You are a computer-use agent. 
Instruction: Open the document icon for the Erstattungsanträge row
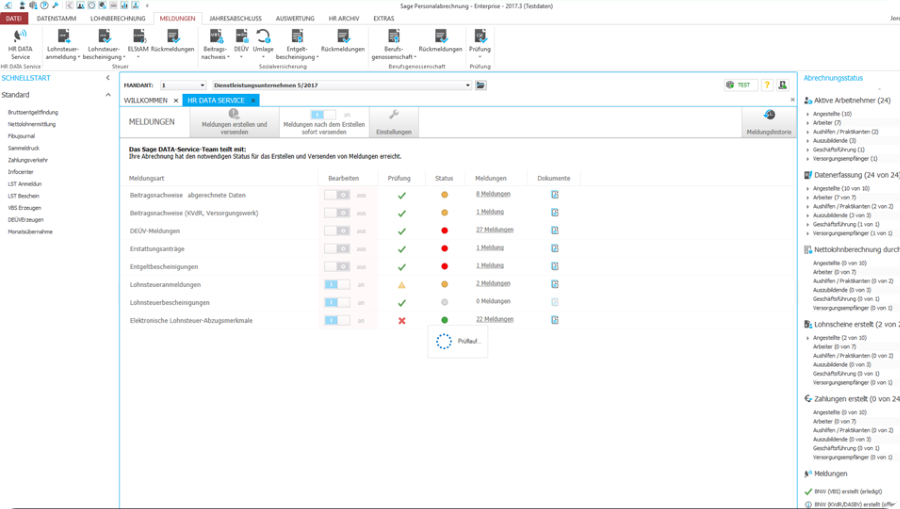coord(554,248)
